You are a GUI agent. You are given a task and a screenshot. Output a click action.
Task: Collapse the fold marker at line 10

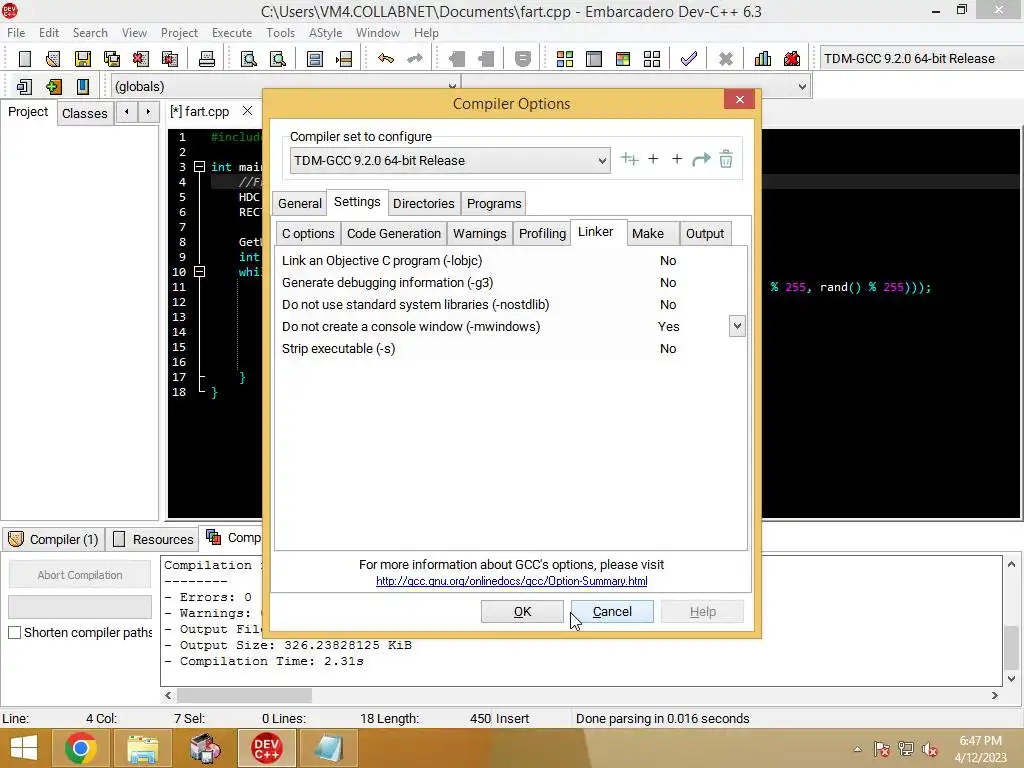[200, 272]
